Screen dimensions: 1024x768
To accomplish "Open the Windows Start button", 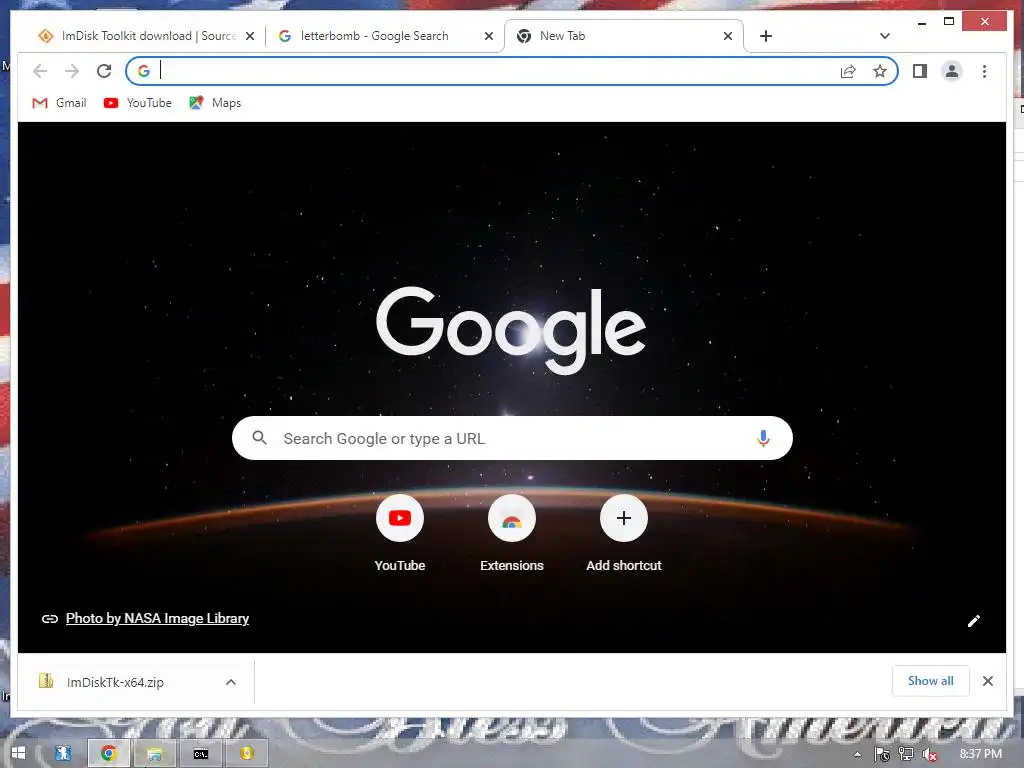I will pyautogui.click(x=18, y=753).
